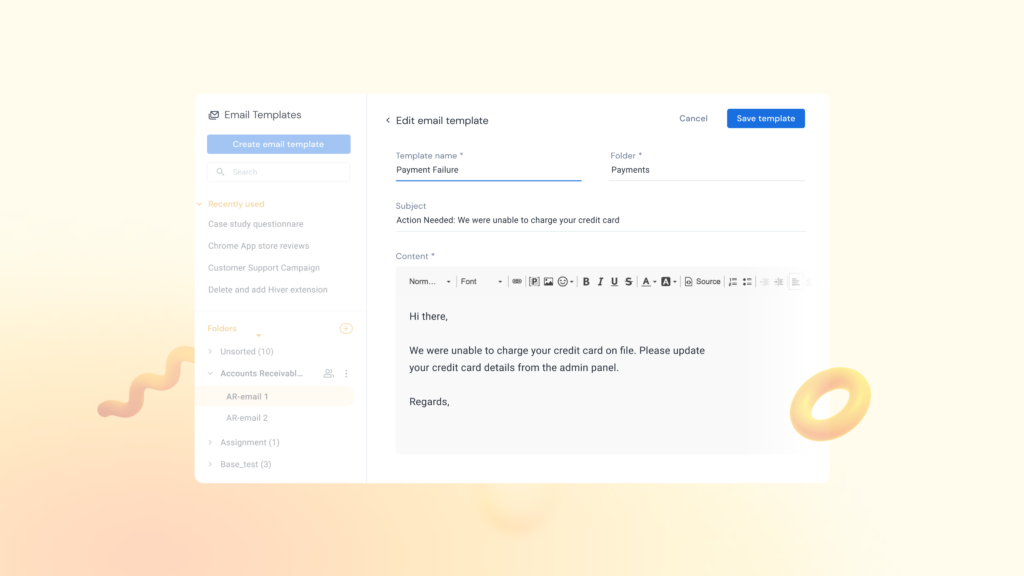Click the Save template button
This screenshot has height=576, width=1024.
[765, 118]
